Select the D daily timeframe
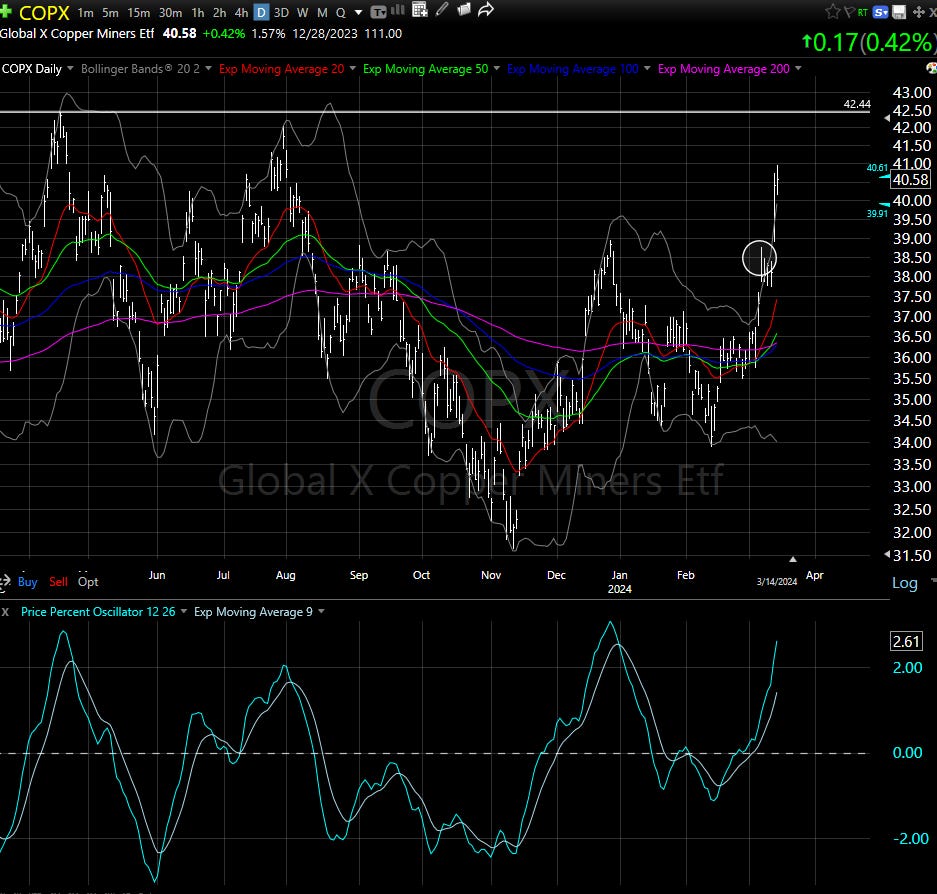This screenshot has width=937, height=894. tap(262, 13)
